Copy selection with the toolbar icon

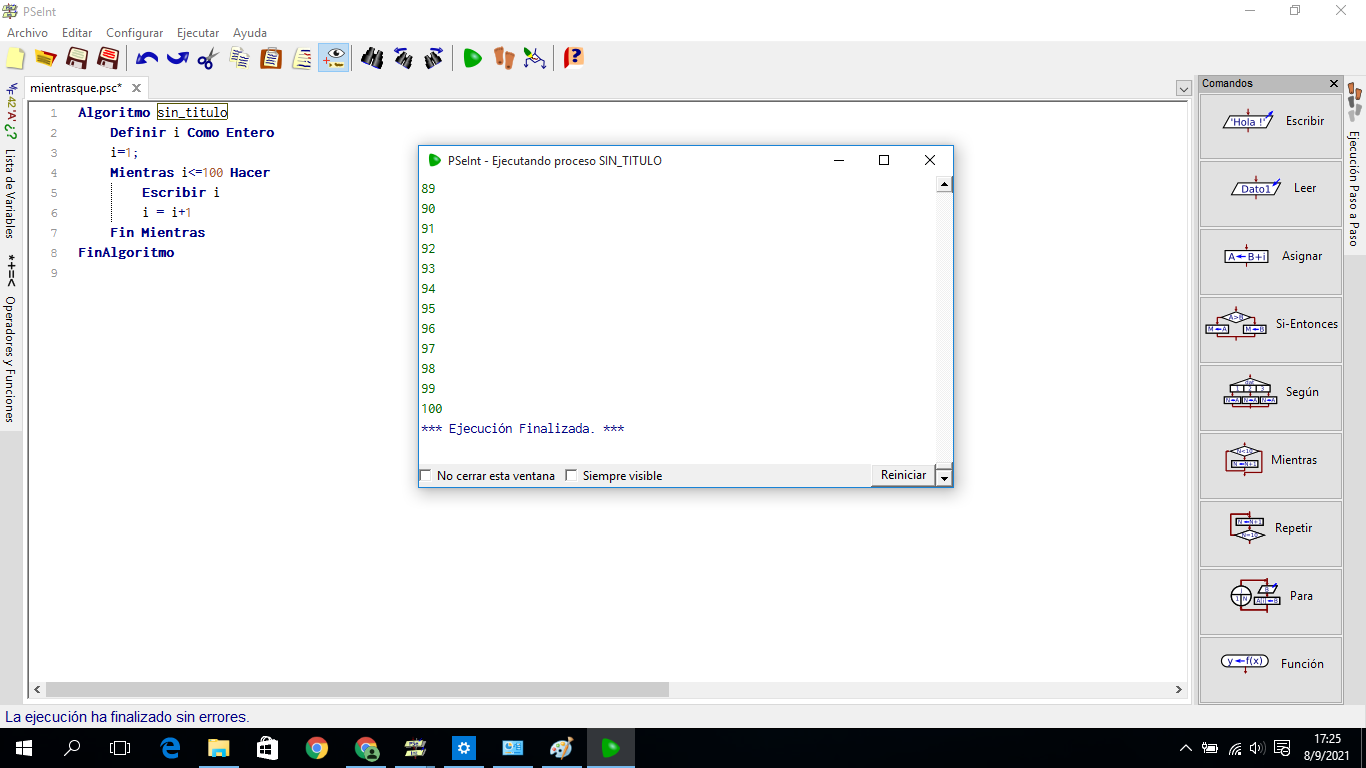tap(240, 58)
